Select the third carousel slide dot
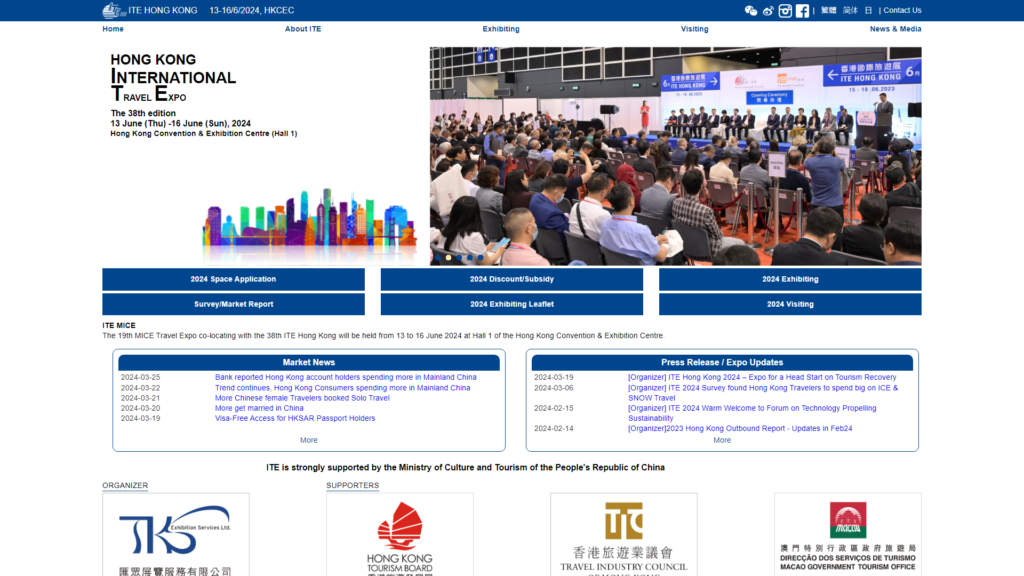The image size is (1024, 576). pos(459,257)
